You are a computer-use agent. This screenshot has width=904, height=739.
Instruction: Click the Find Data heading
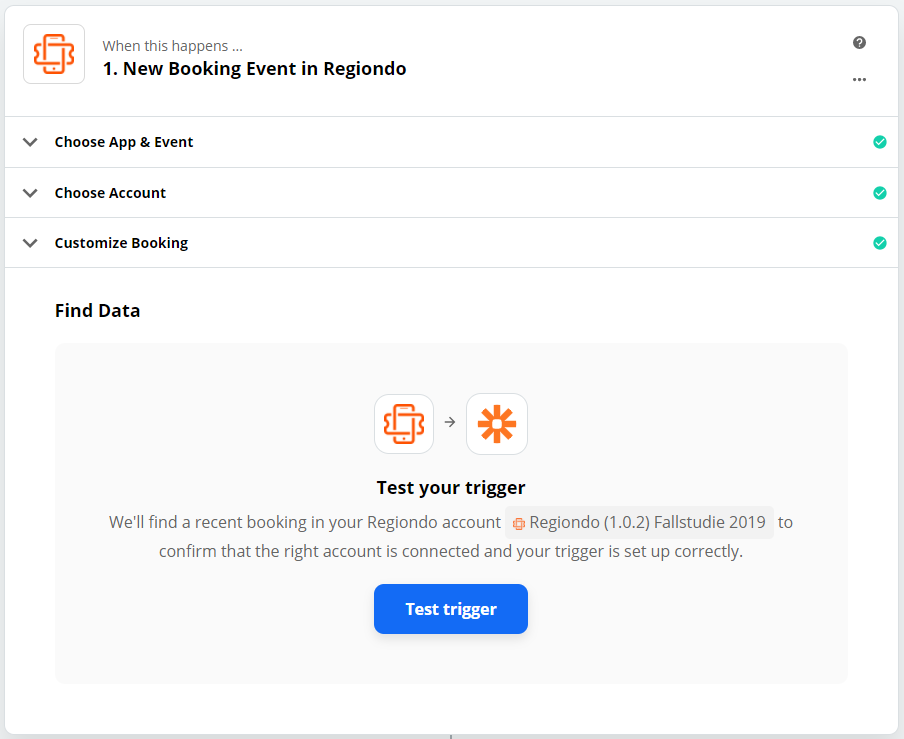pyautogui.click(x=97, y=311)
